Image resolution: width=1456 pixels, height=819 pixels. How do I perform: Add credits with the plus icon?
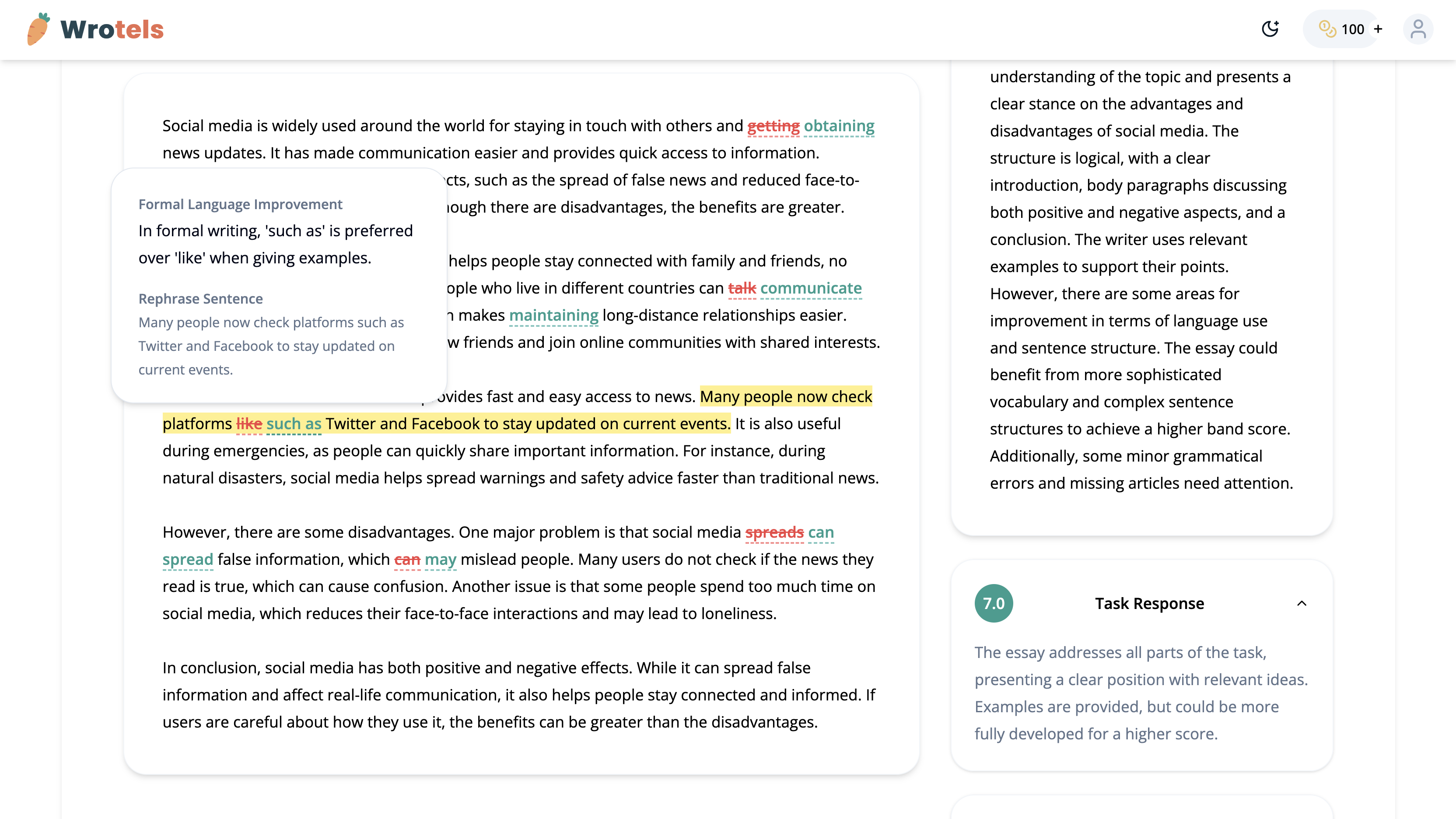click(1378, 29)
